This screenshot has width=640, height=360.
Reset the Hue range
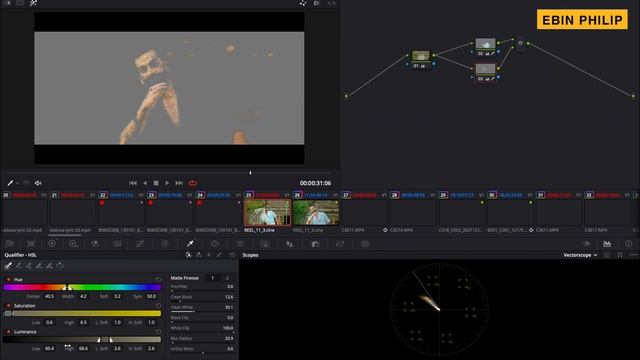[158, 280]
